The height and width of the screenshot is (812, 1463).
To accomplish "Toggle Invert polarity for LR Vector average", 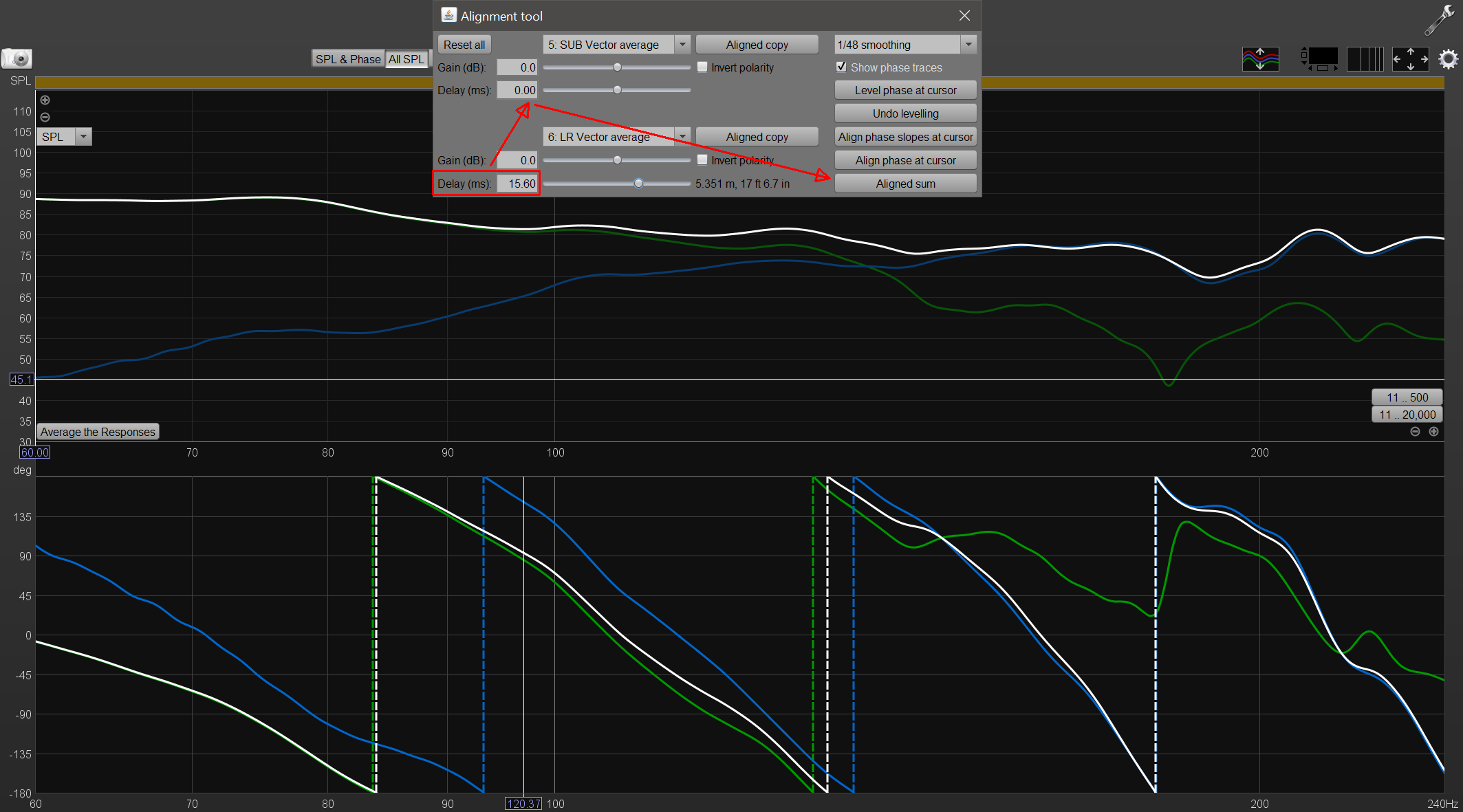I will pyautogui.click(x=702, y=160).
